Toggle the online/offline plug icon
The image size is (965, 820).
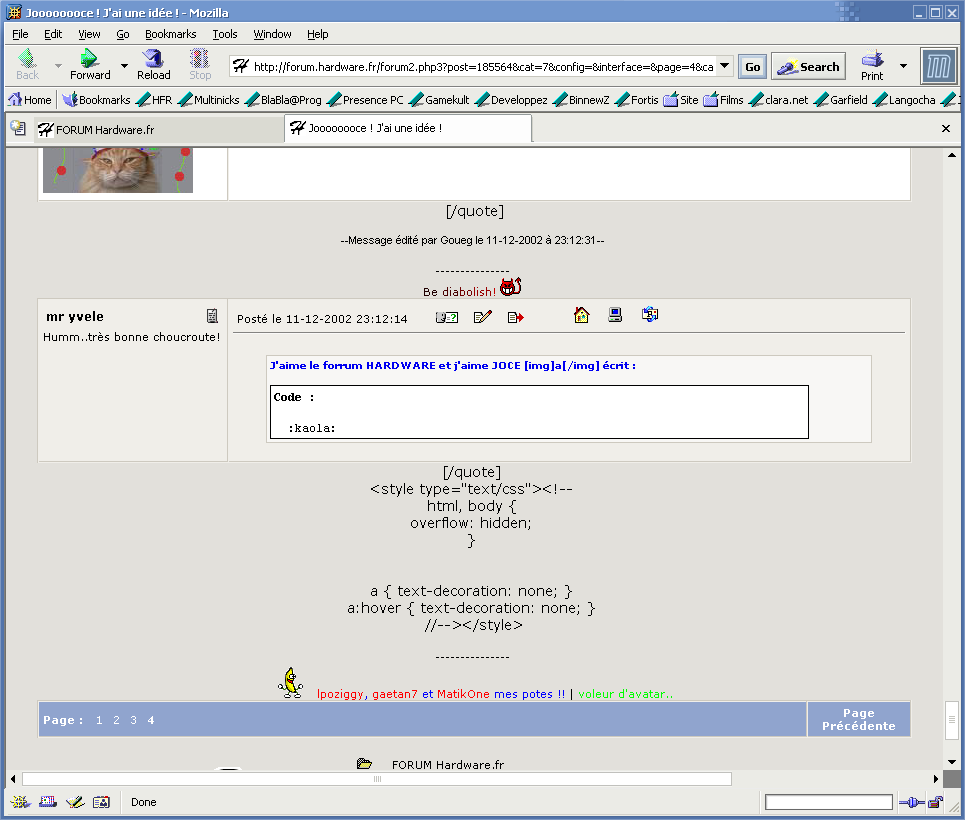click(910, 802)
